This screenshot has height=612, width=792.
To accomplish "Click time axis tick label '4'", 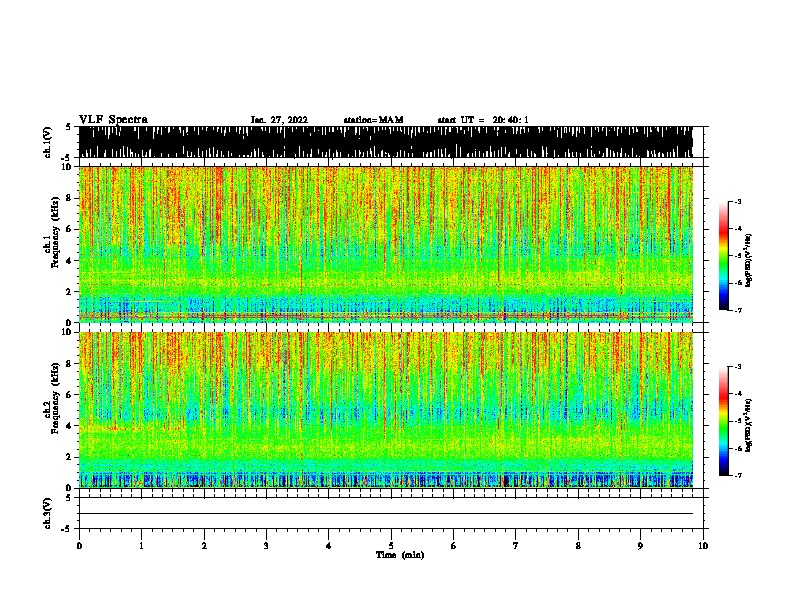I will pyautogui.click(x=329, y=546).
